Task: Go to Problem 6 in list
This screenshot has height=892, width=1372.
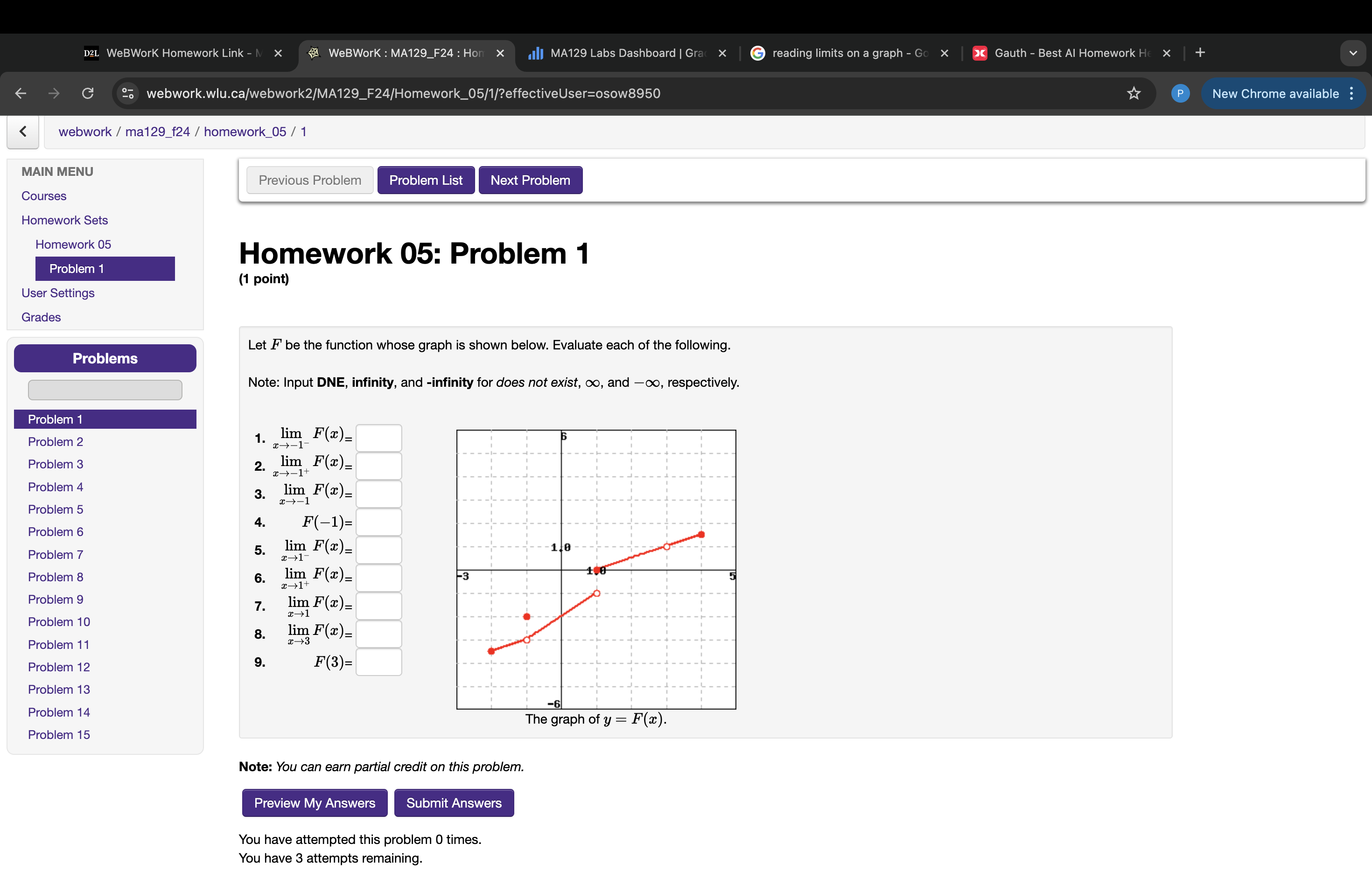Action: [56, 532]
